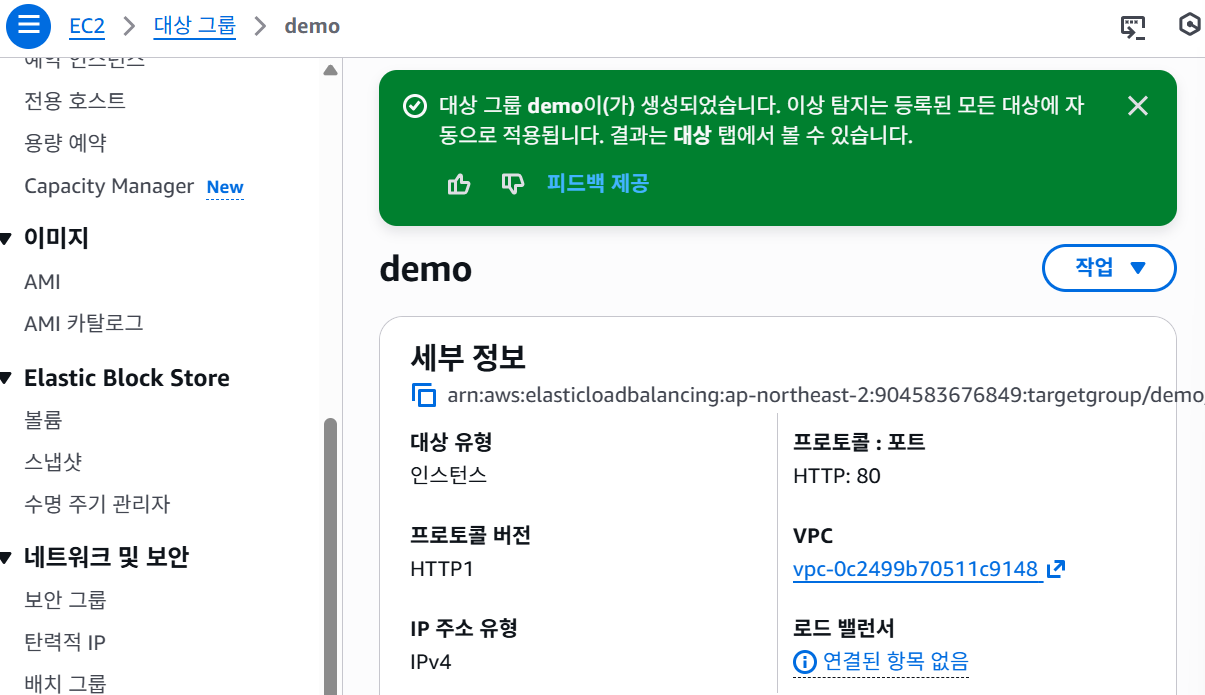Click the demo page heading
The height and width of the screenshot is (695, 1205).
coord(426,269)
